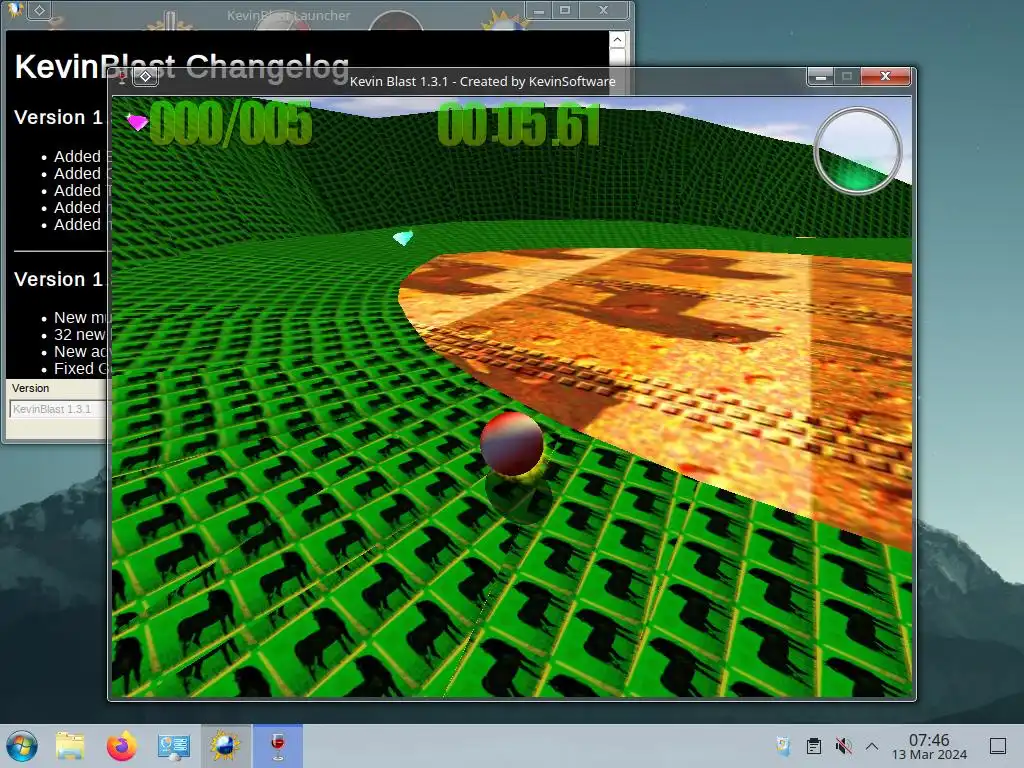This screenshot has width=1024, height=768.
Task: Click the Kevin Blast 1.3.1 title bar text
Action: point(483,82)
